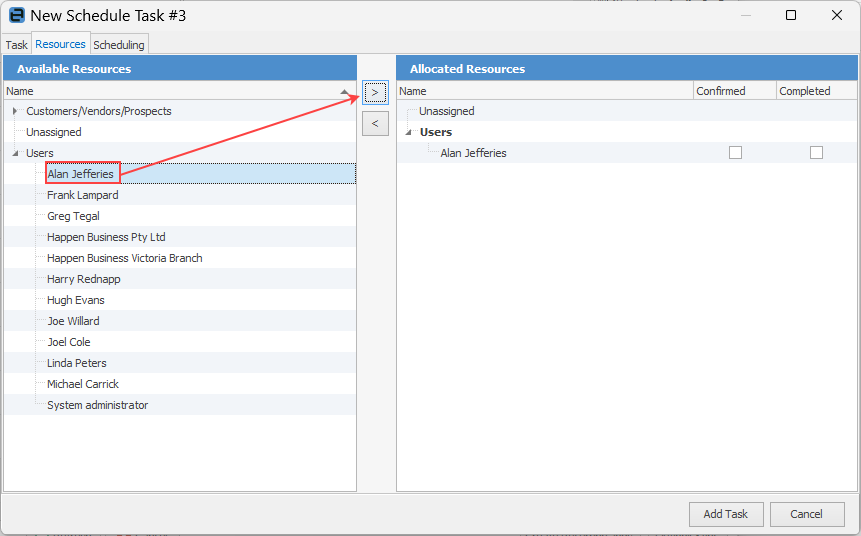Tick Confirmed checkbox for Alan Jefferies
This screenshot has height=536, width=861.
[735, 153]
